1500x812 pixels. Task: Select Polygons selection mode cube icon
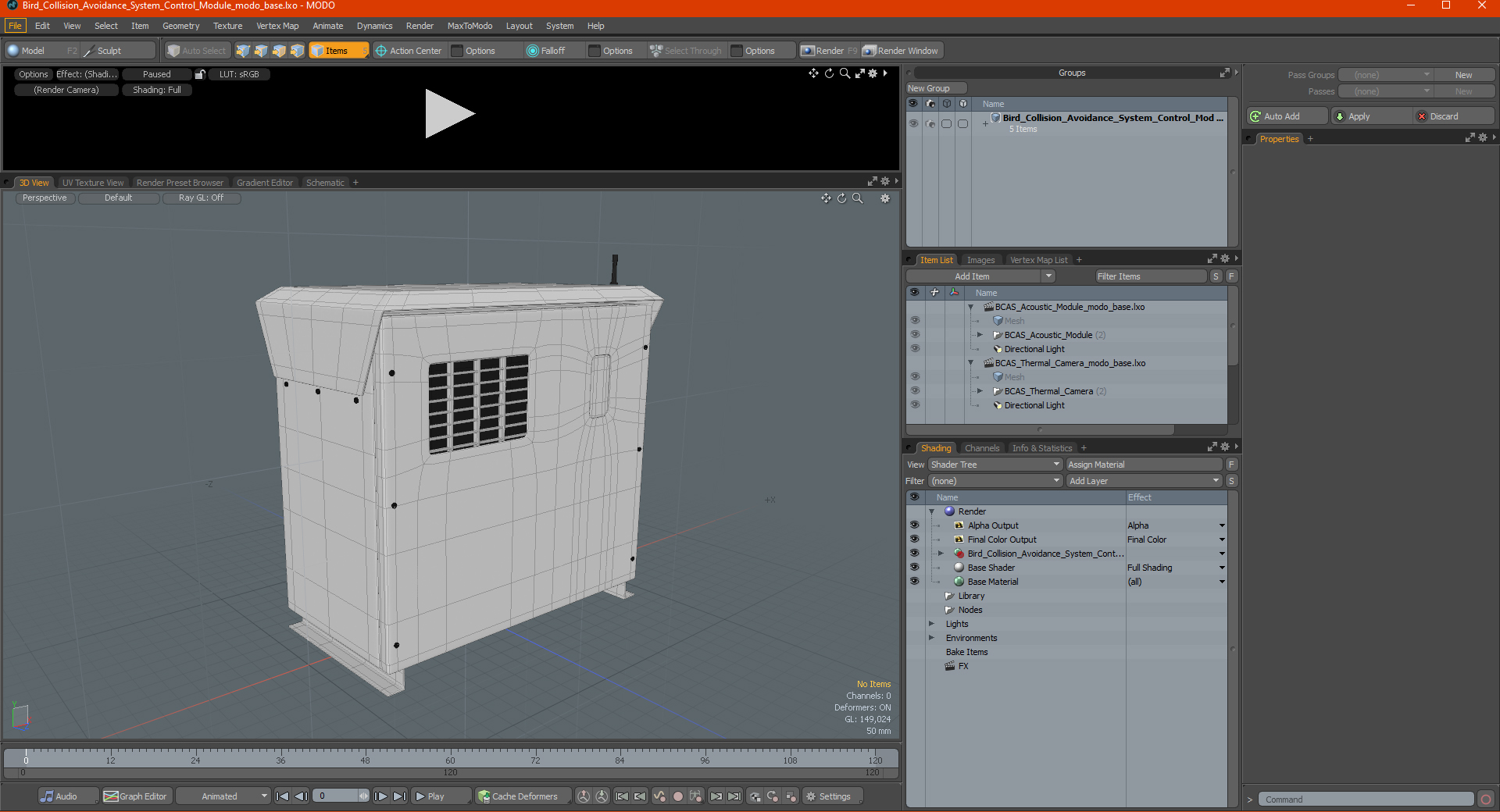coord(279,51)
